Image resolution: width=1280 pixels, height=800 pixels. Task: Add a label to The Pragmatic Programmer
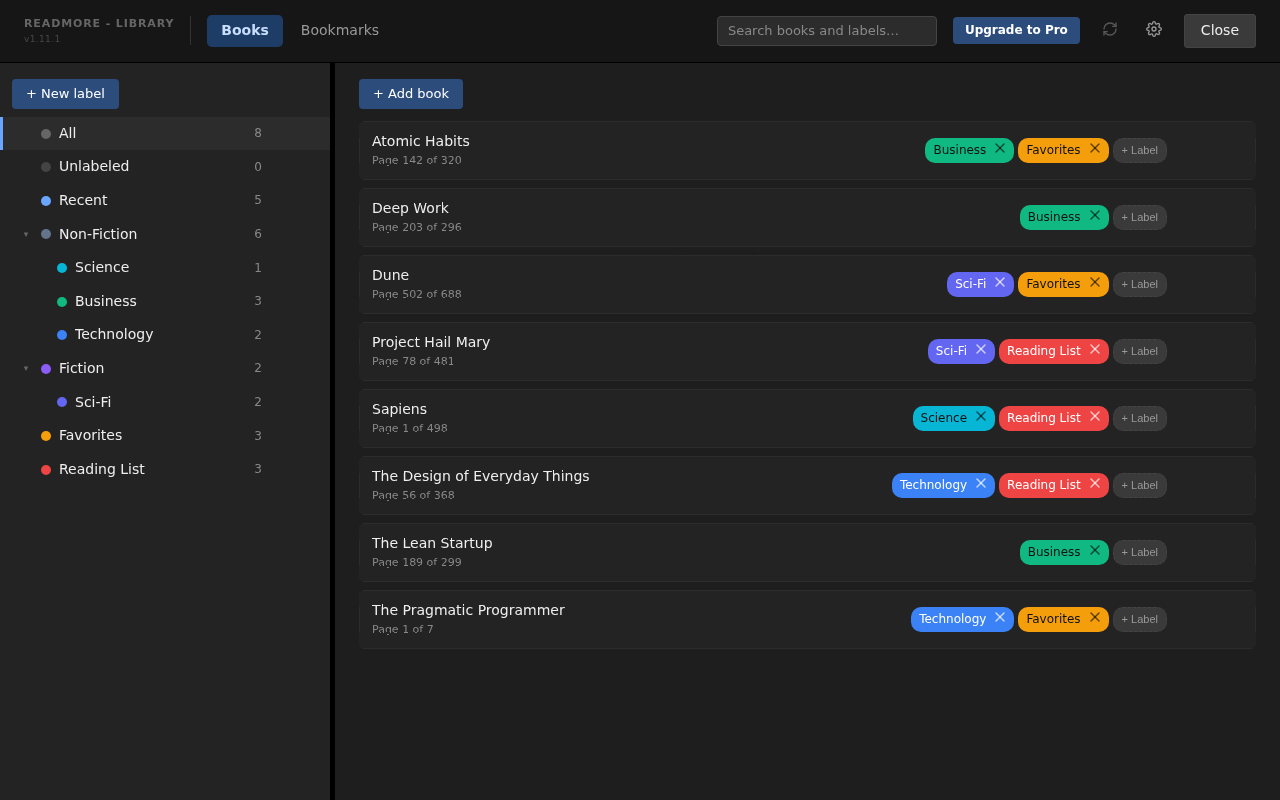(1140, 619)
